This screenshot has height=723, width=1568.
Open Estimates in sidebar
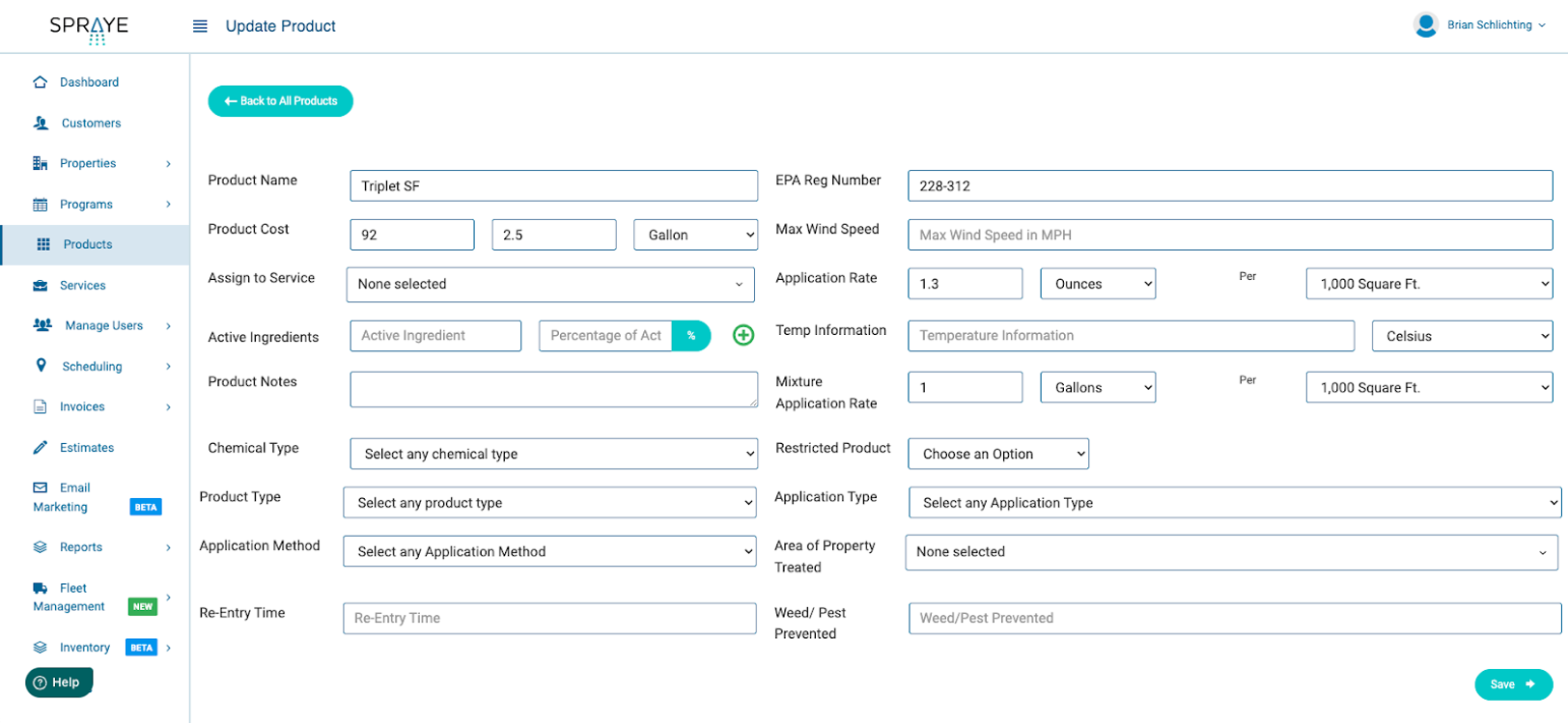[x=87, y=448]
